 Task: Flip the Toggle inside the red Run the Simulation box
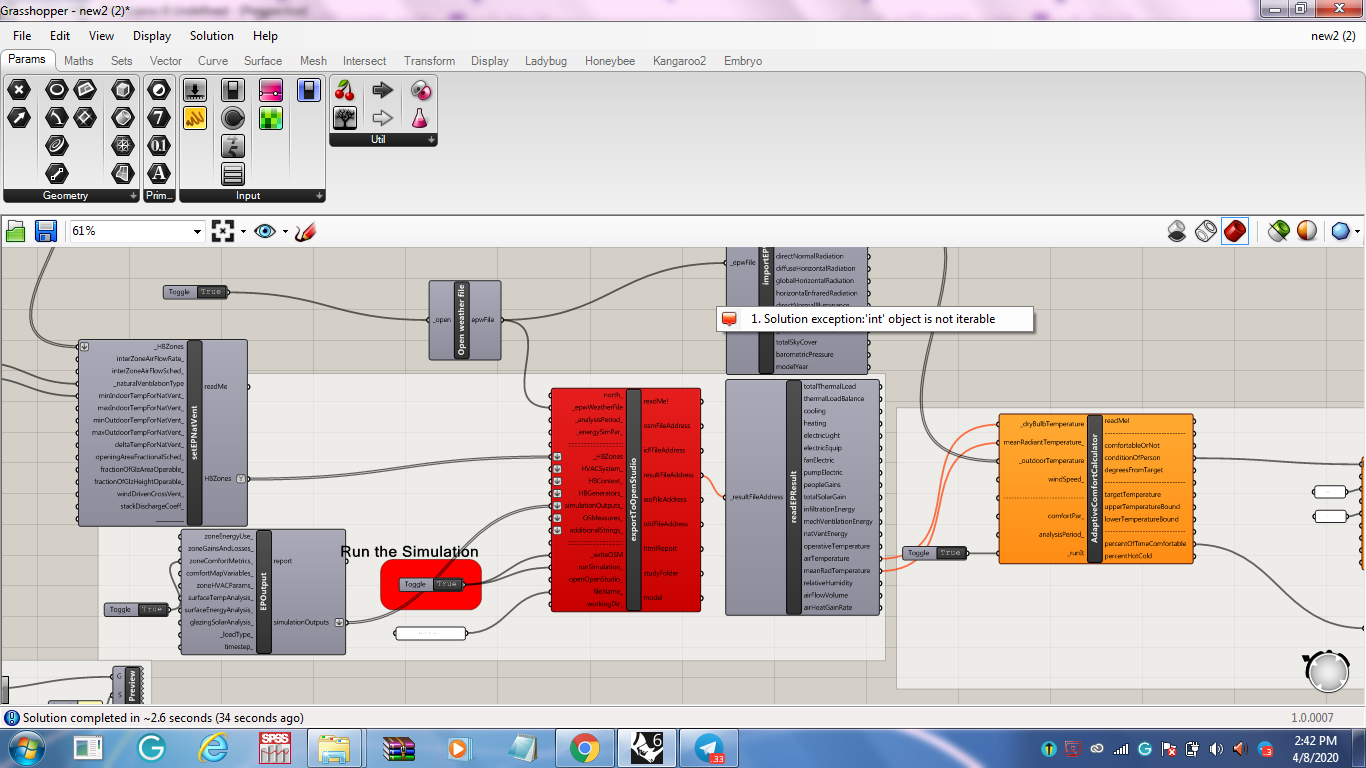coord(431,584)
